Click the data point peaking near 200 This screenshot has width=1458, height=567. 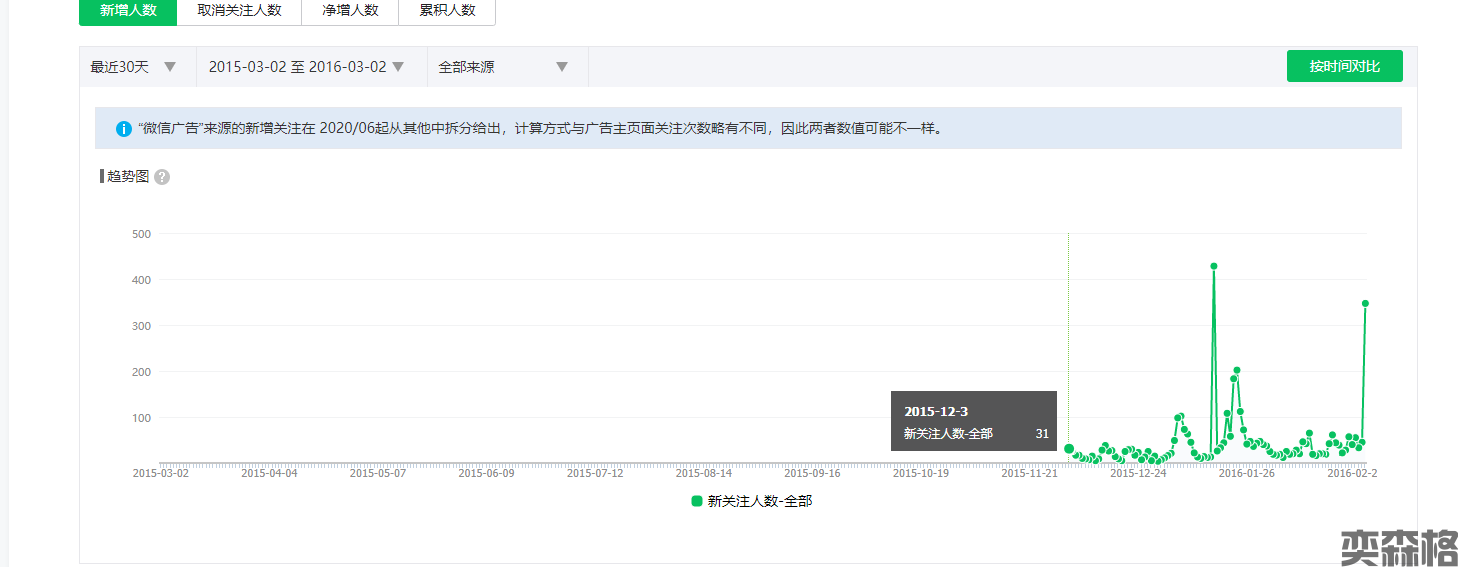tap(1237, 370)
